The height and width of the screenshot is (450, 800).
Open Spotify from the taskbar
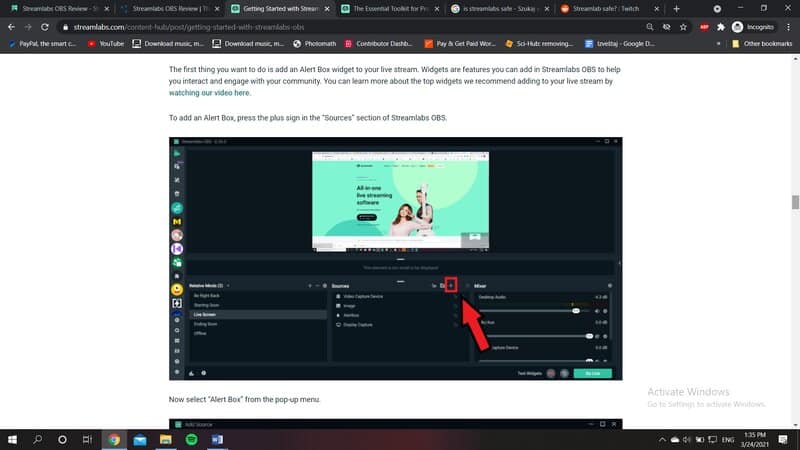[x=191, y=439]
